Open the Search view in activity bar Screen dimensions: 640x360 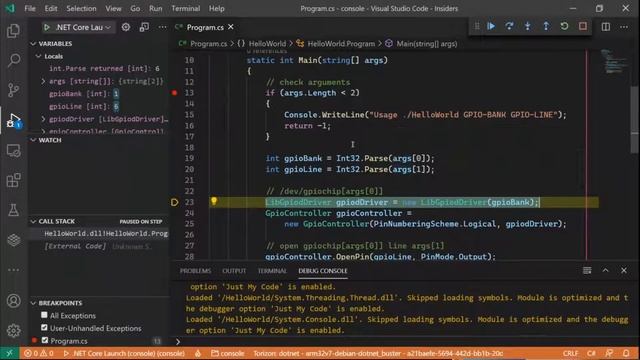(13, 60)
